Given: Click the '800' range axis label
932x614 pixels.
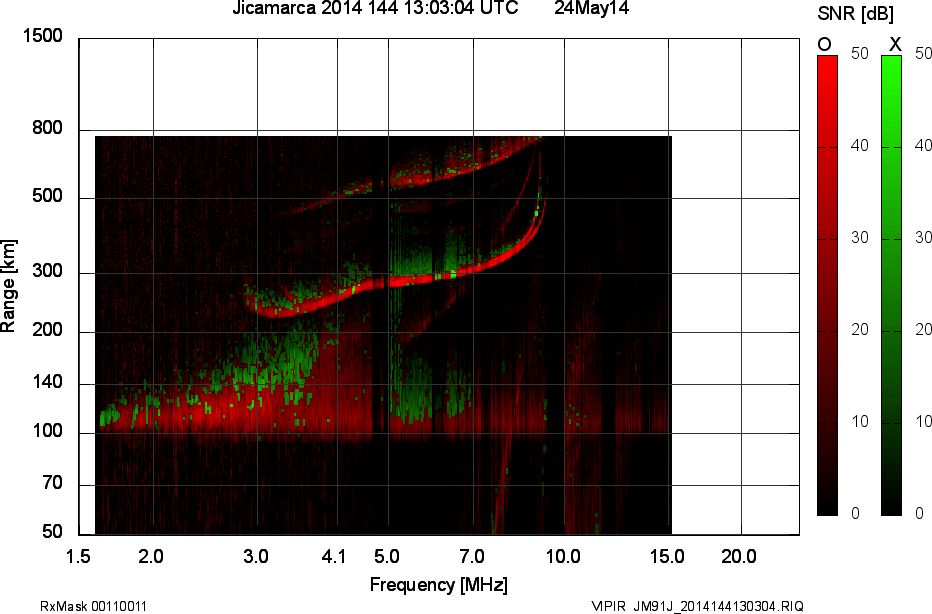Looking at the screenshot, I should click(x=47, y=128).
